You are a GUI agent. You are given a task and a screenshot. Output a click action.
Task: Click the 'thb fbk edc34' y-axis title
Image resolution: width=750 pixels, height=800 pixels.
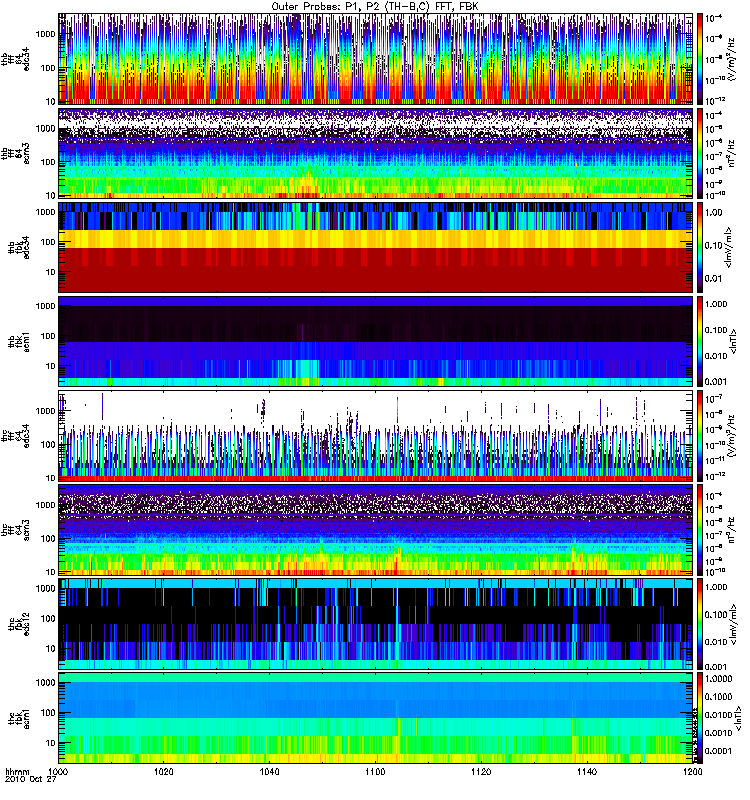pyautogui.click(x=19, y=247)
